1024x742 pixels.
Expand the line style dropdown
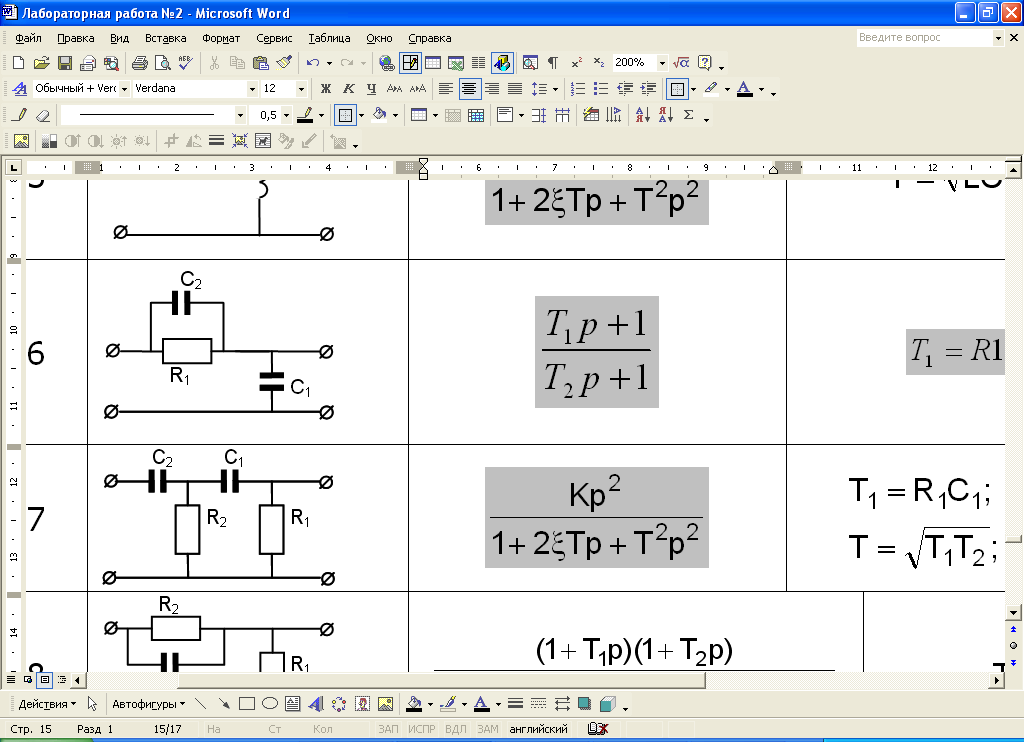pyautogui.click(x=240, y=116)
